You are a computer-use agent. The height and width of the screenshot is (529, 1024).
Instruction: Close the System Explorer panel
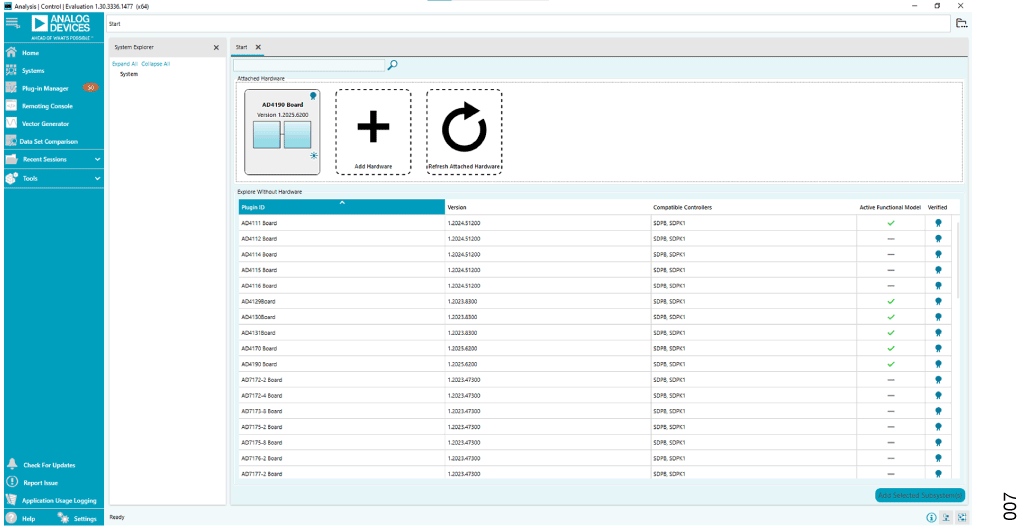click(x=216, y=47)
